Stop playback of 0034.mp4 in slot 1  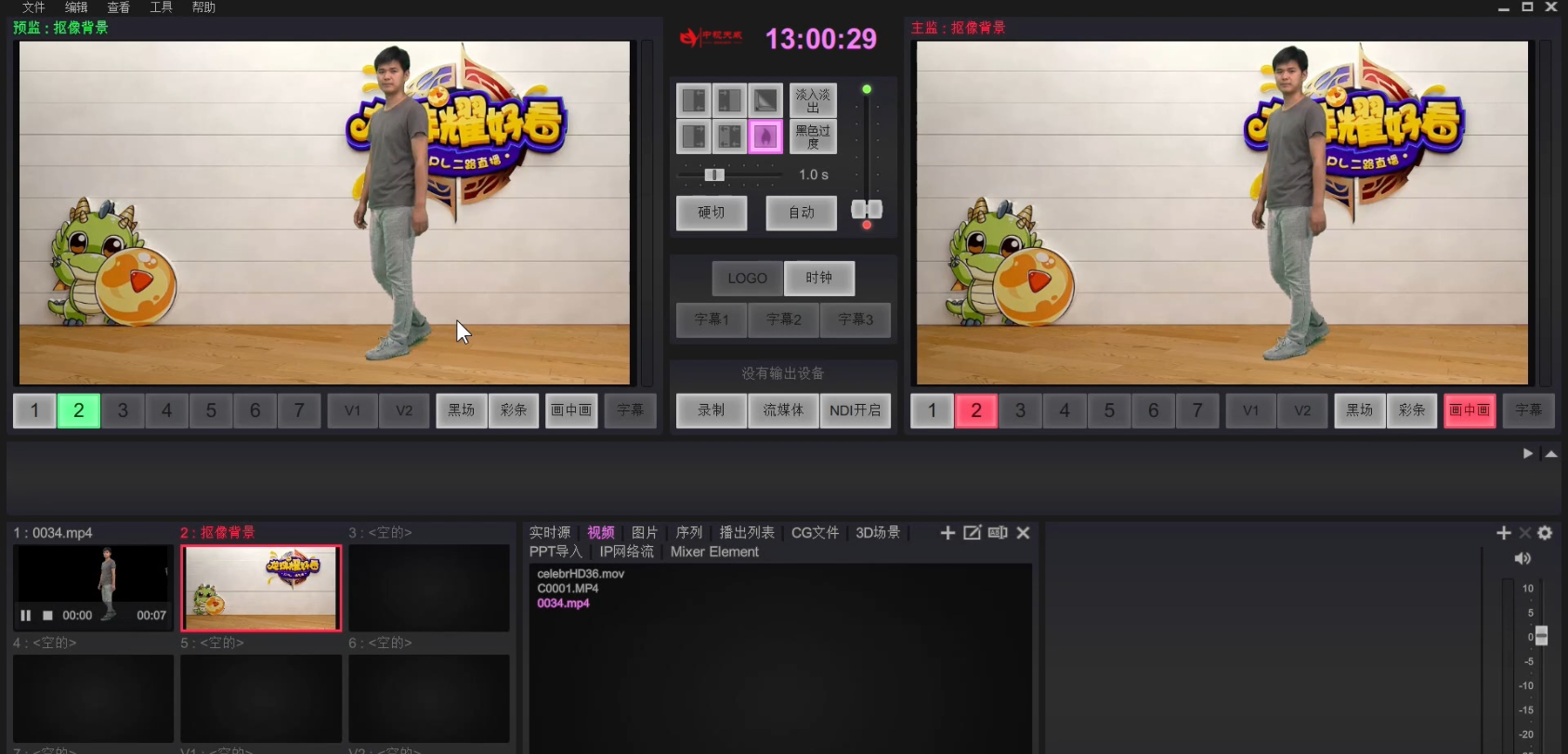pos(47,616)
